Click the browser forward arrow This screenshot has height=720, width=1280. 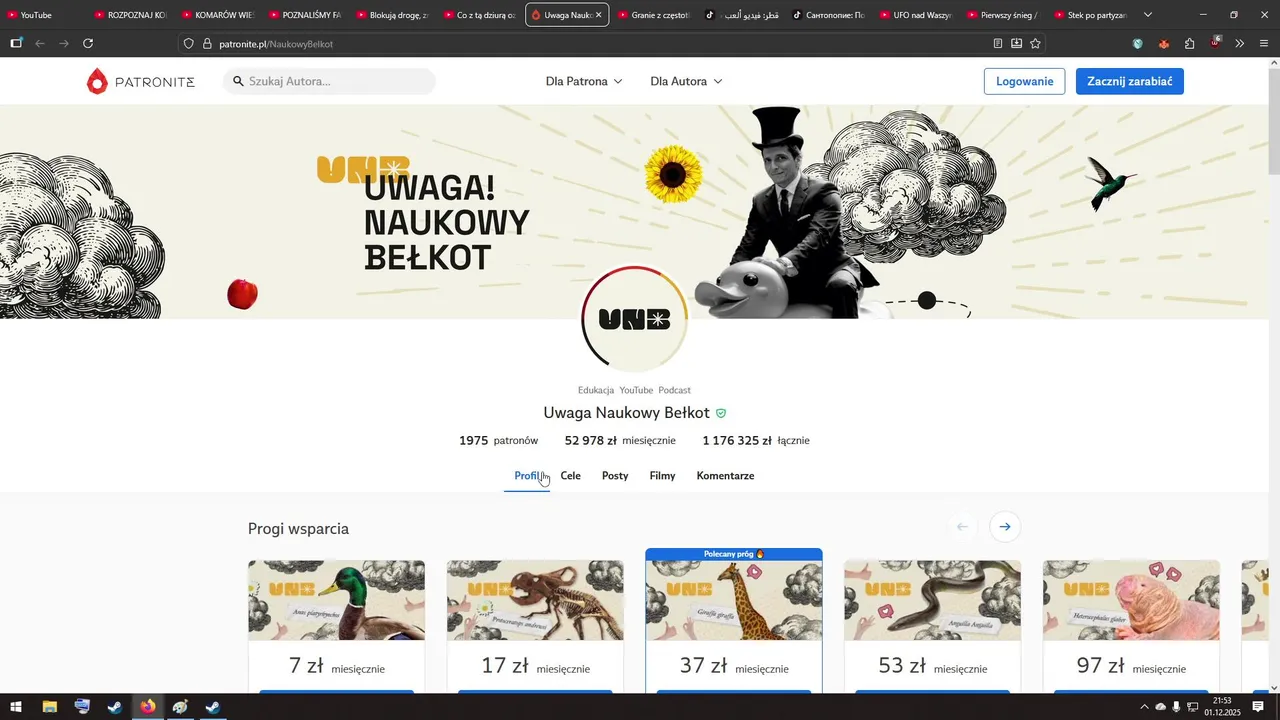64,44
